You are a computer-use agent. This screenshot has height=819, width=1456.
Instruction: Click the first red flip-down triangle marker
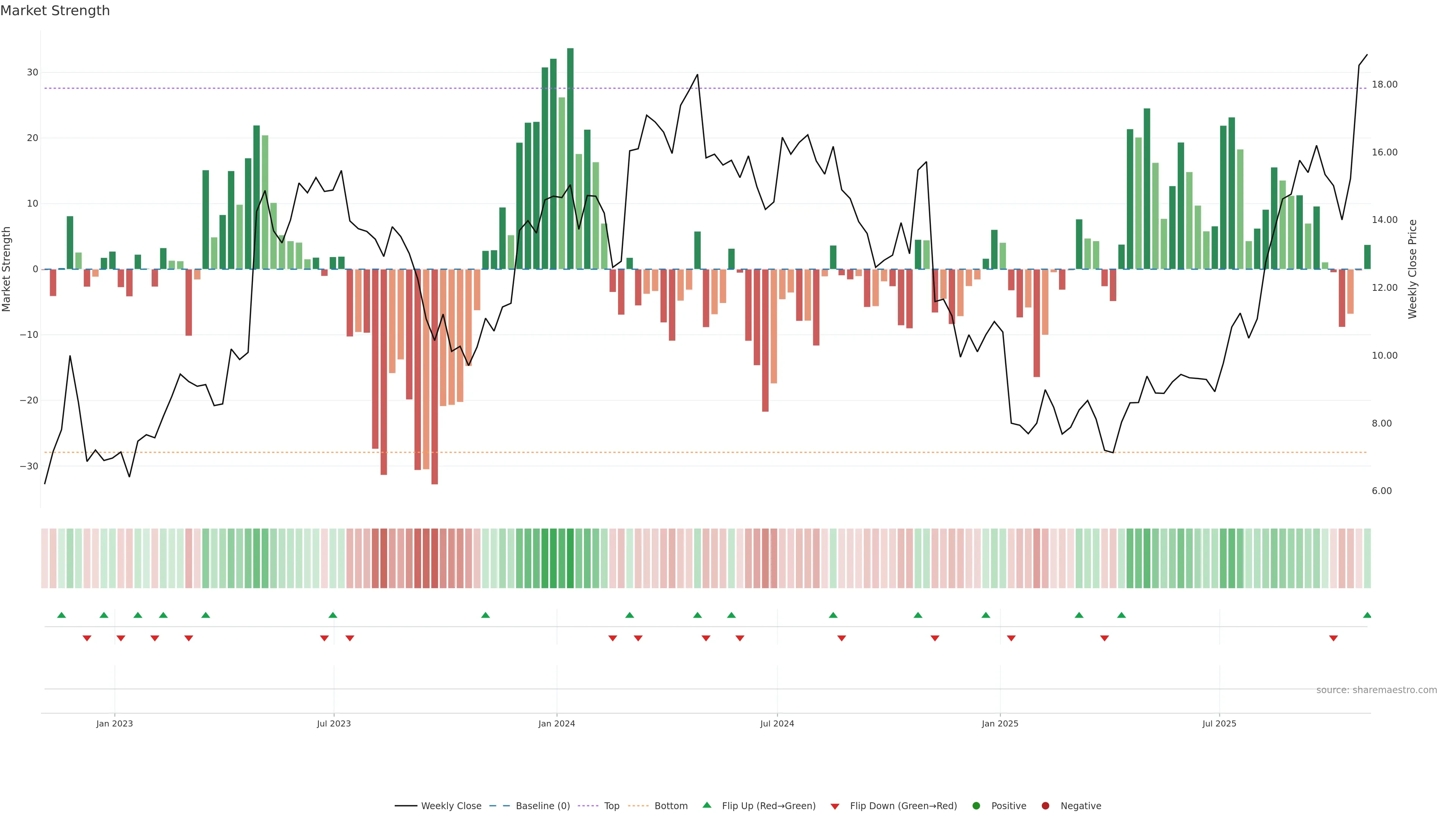point(87,638)
